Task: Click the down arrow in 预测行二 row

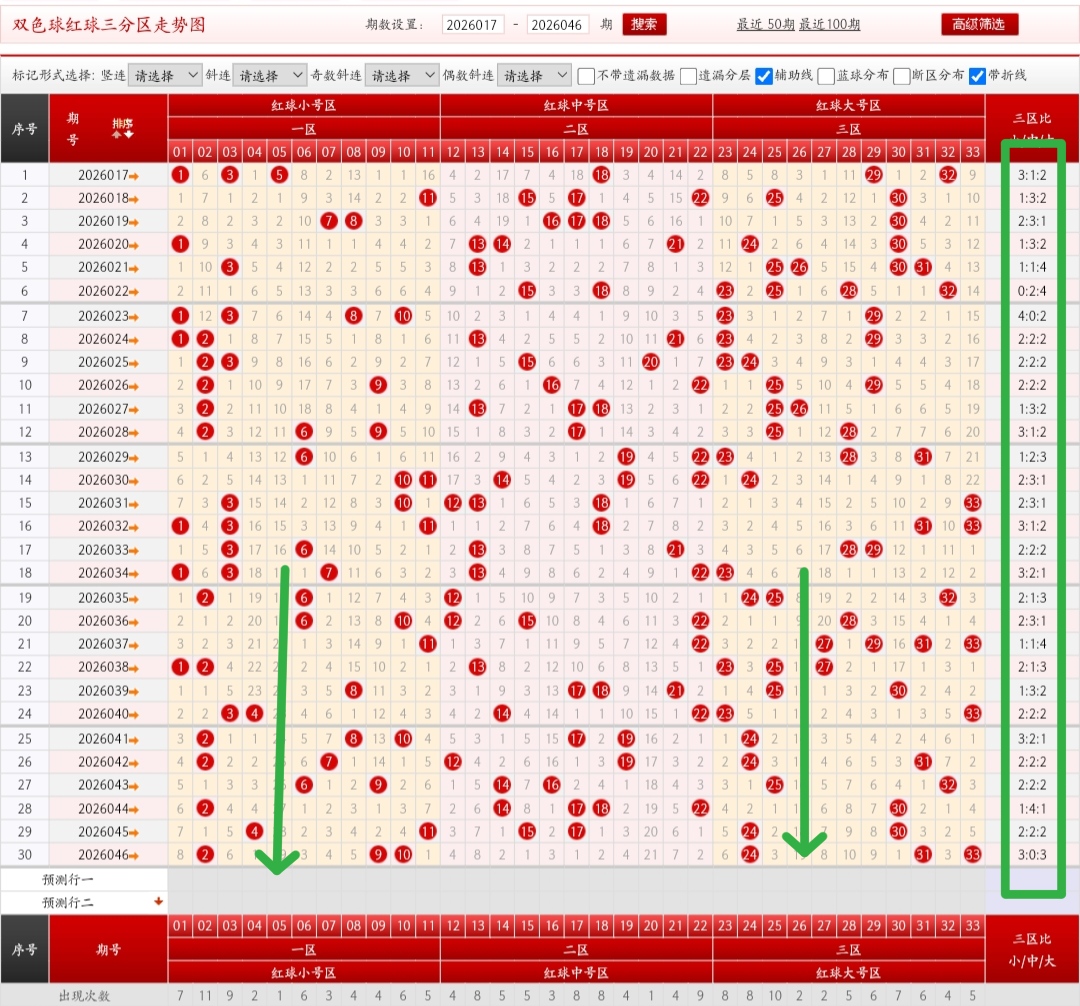Action: (157, 902)
